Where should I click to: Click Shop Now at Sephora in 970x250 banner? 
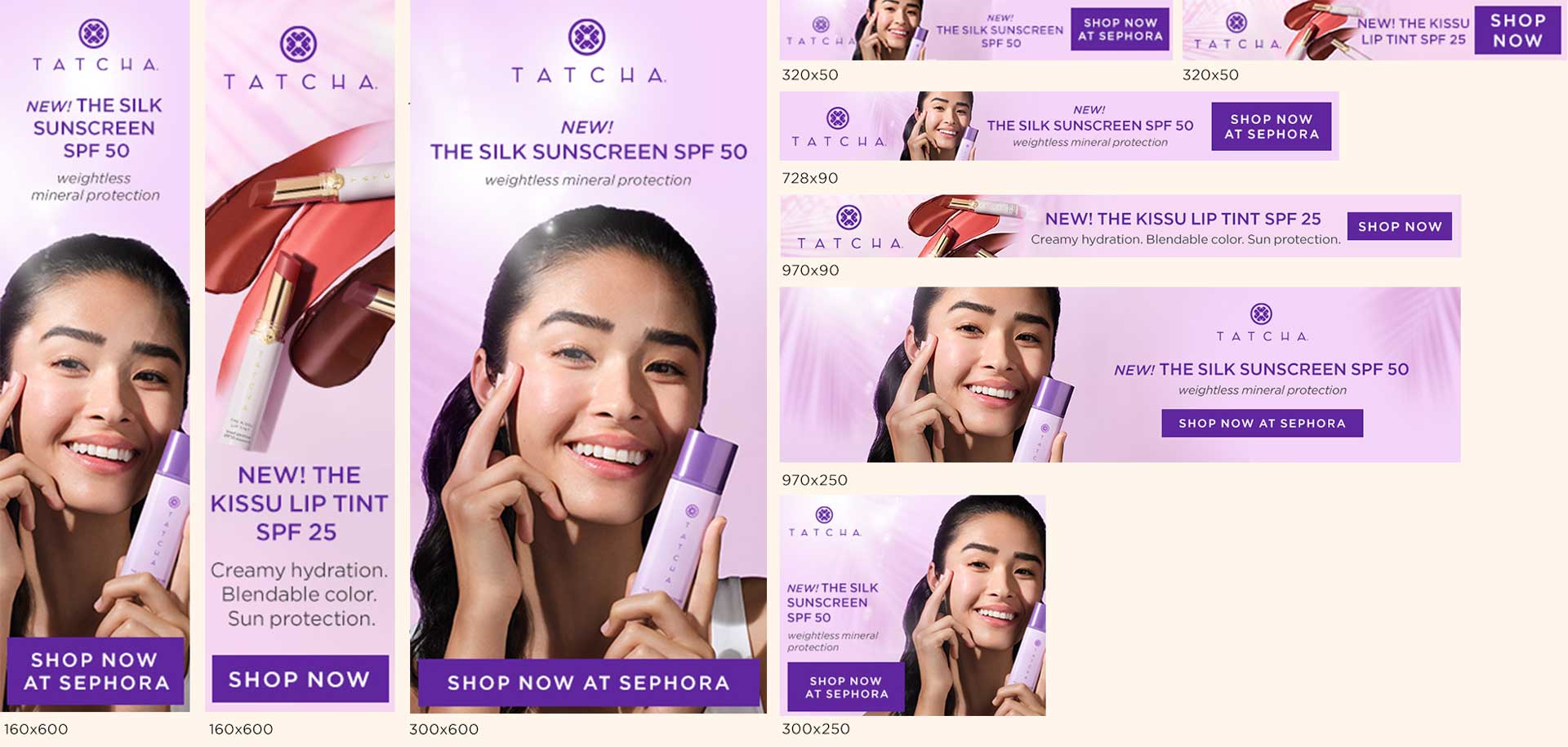click(1262, 423)
